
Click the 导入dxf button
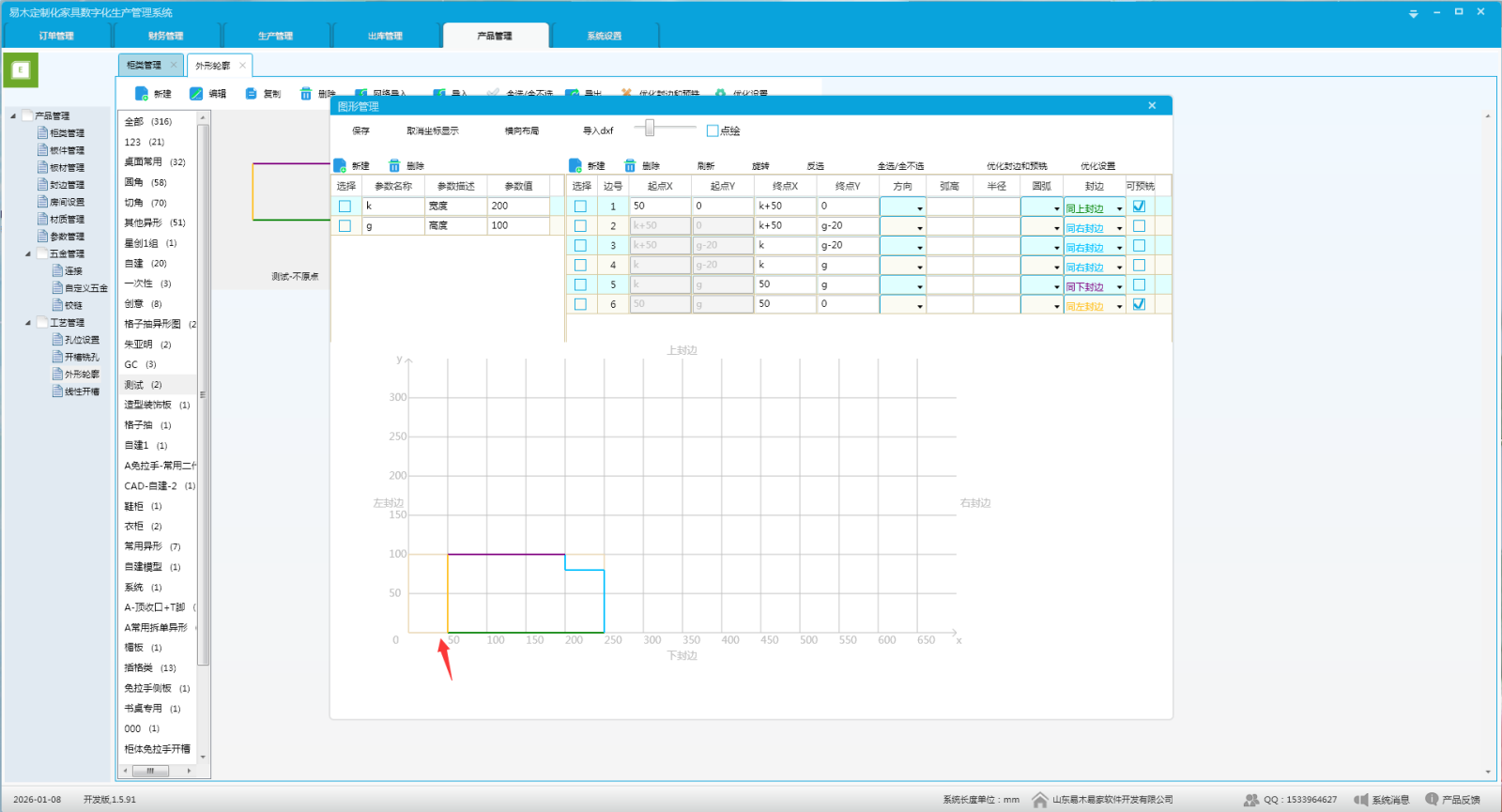(x=598, y=130)
